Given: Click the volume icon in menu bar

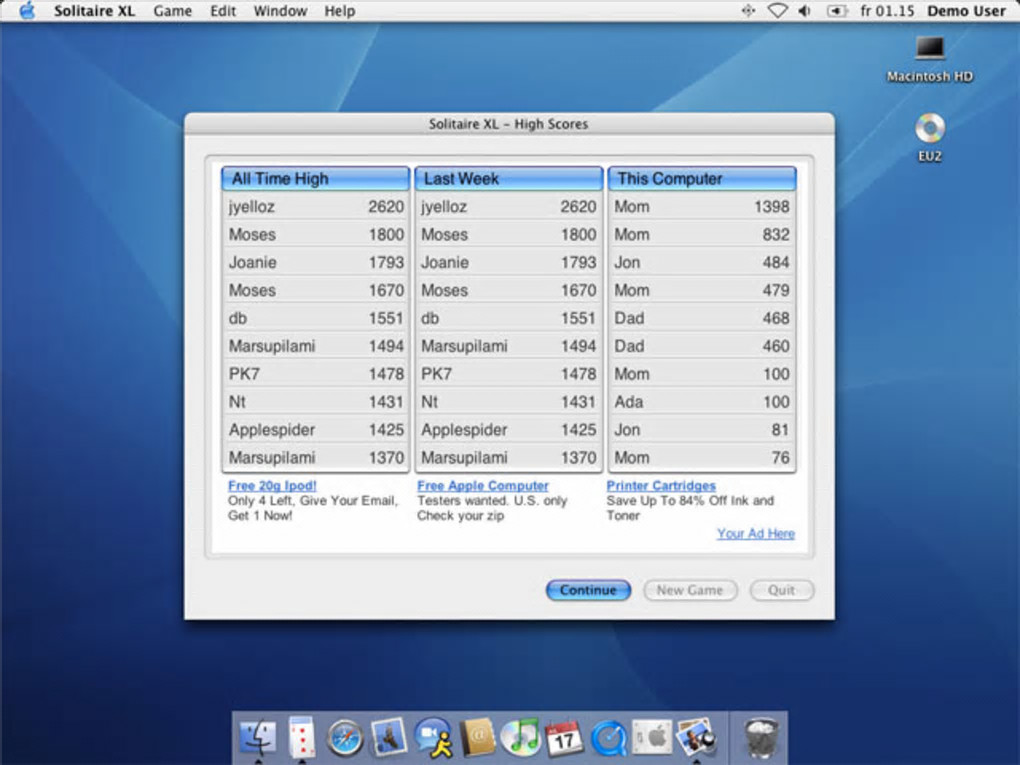Looking at the screenshot, I should click(805, 11).
